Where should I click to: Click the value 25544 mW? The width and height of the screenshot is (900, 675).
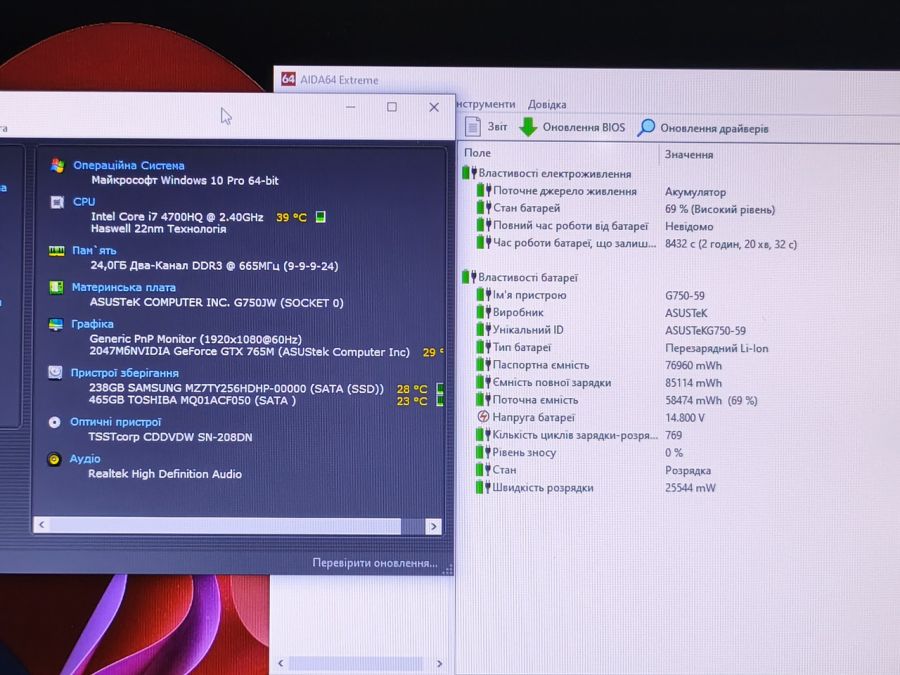point(690,488)
